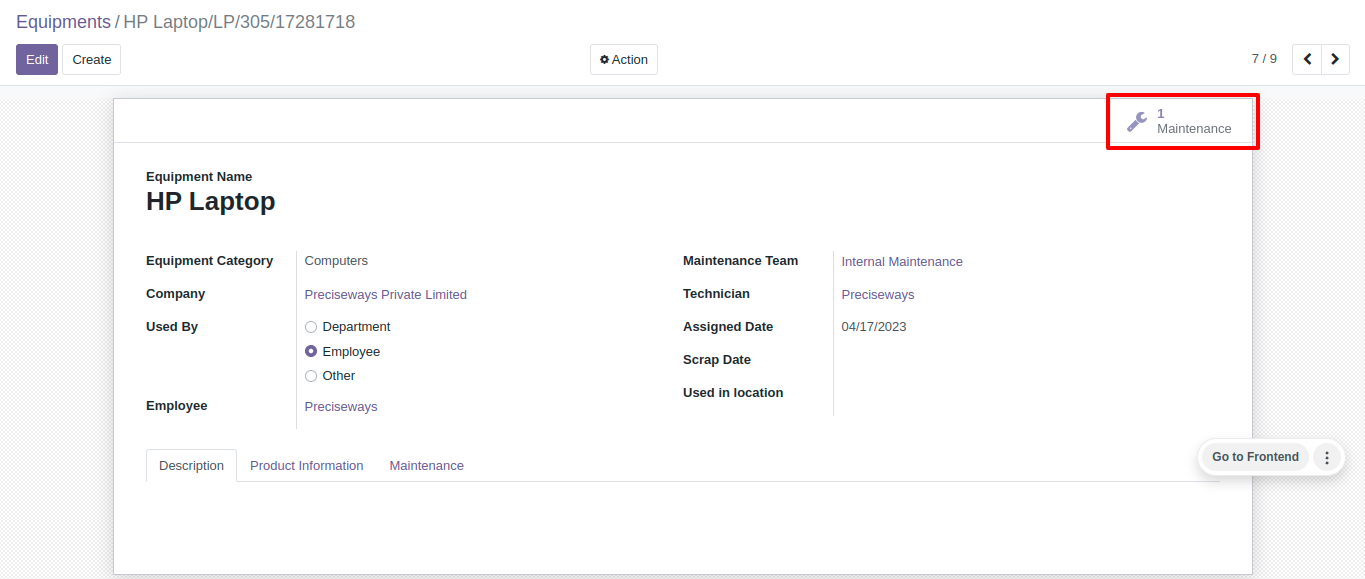Open the Action dropdown menu
Viewport: 1365px width, 579px height.
624,60
